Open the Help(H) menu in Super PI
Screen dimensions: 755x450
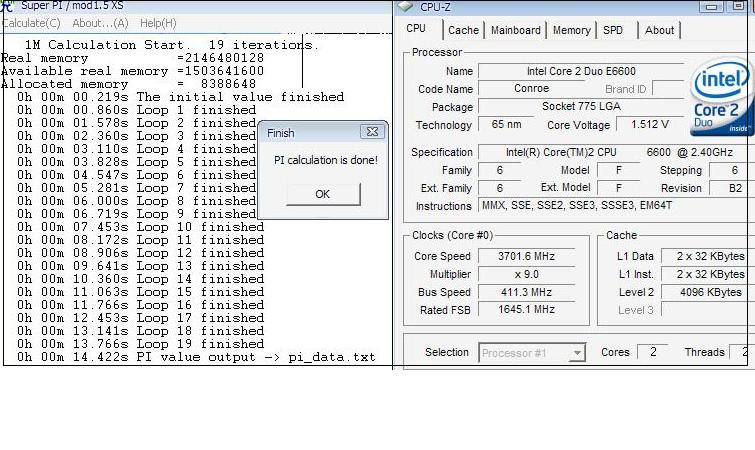(x=158, y=23)
